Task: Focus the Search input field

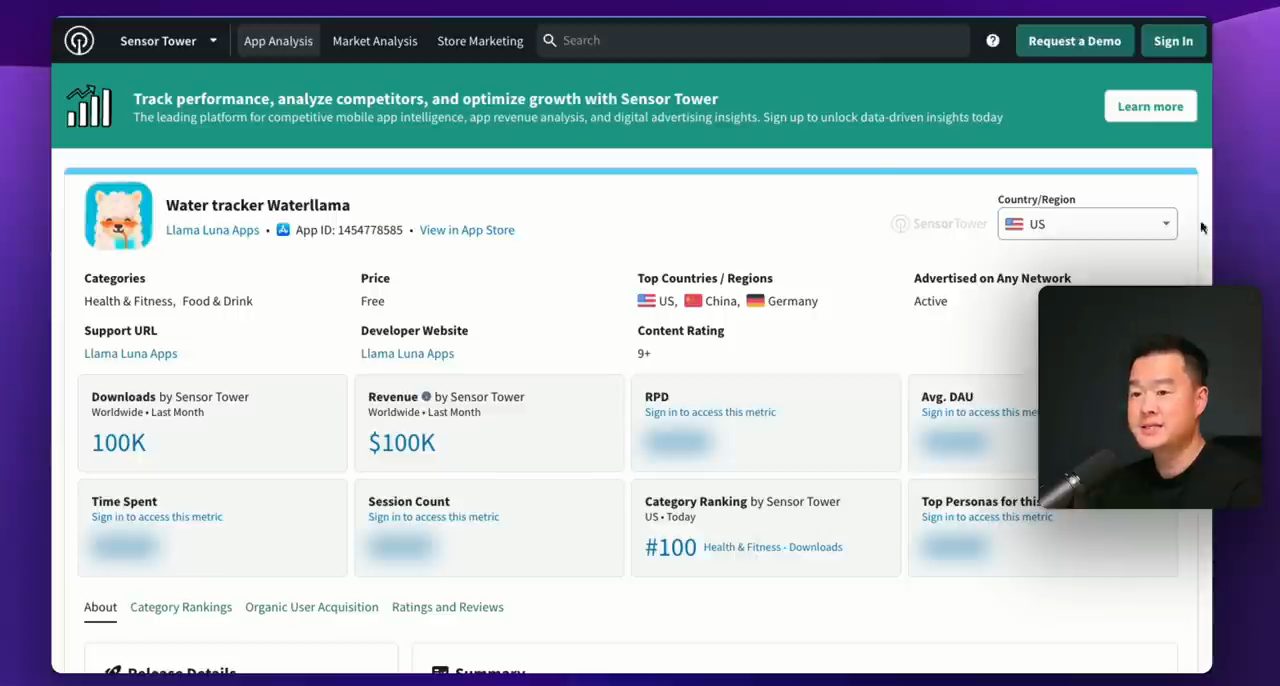Action: point(754,41)
